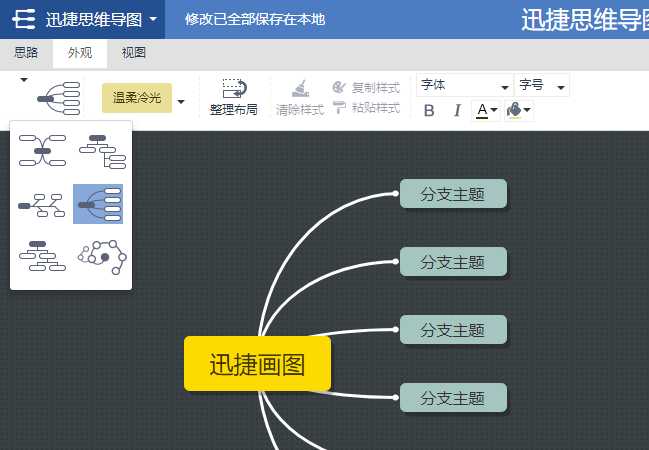Choose the catalog organization layout
This screenshot has width=649, height=450.
coord(102,152)
